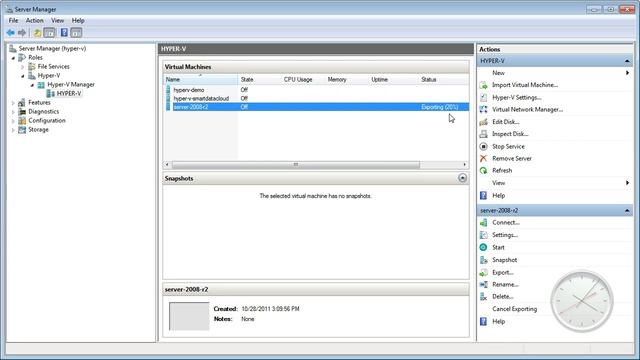Click the Hyper-V Settings icon

point(484,98)
